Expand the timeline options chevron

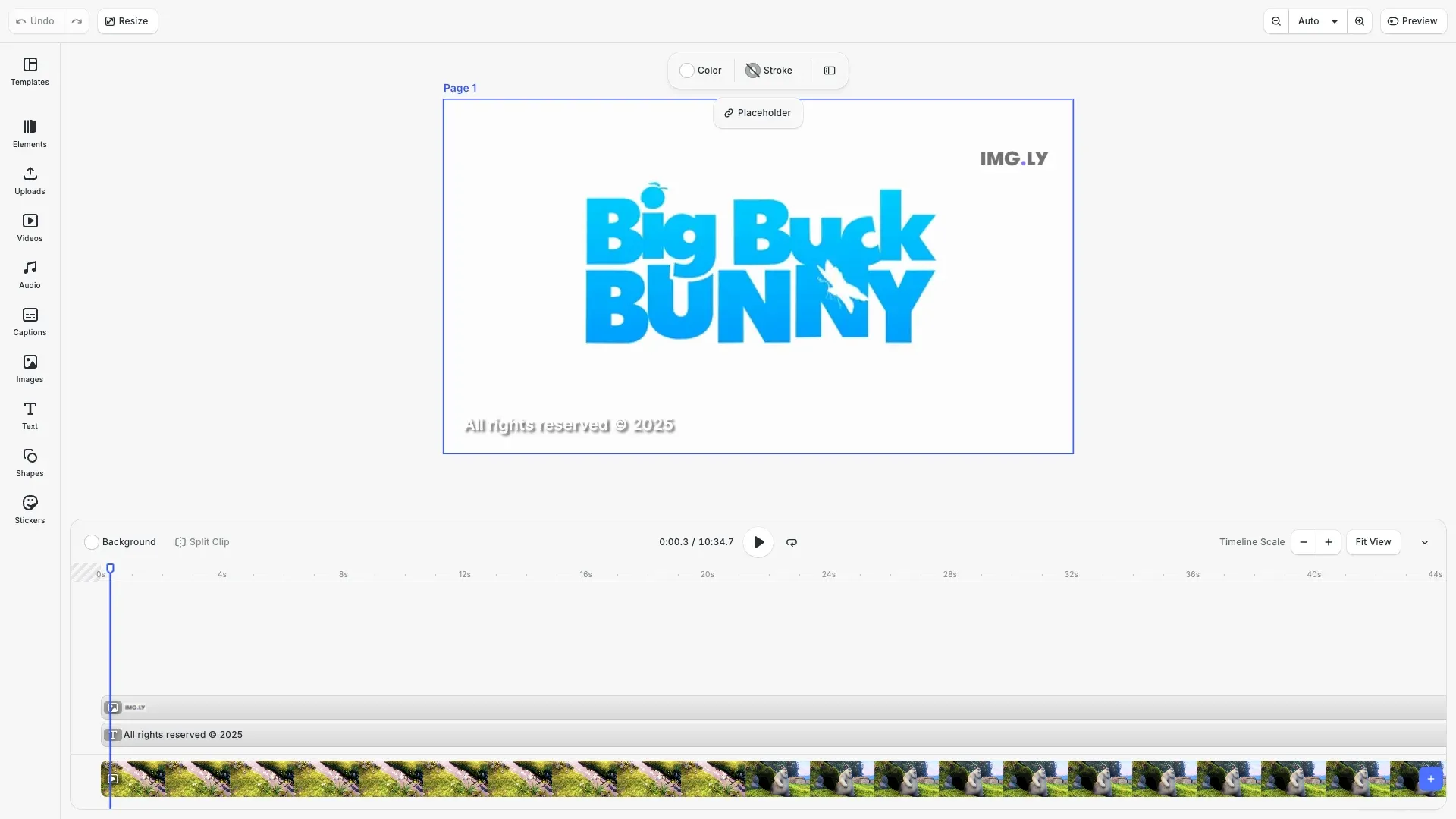click(1425, 542)
